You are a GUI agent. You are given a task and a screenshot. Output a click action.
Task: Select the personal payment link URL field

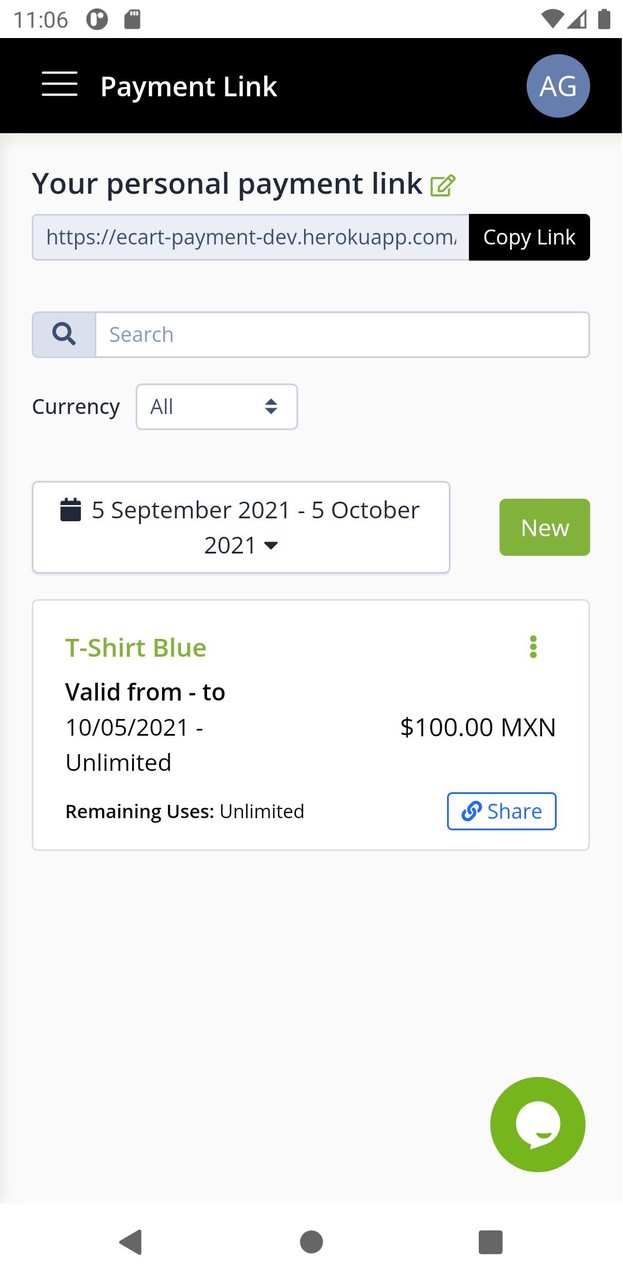pos(250,237)
